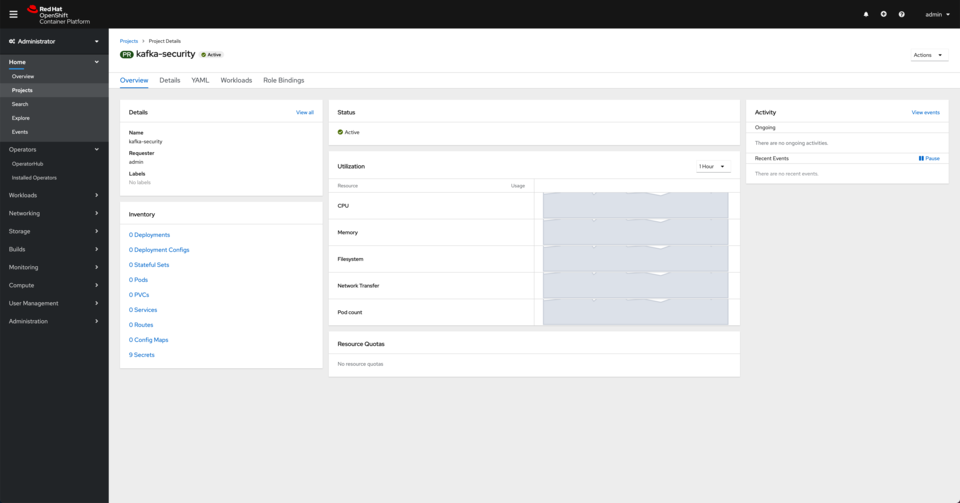Click the PR project badge icon
Viewport: 960px width, 503px height.
click(127, 54)
